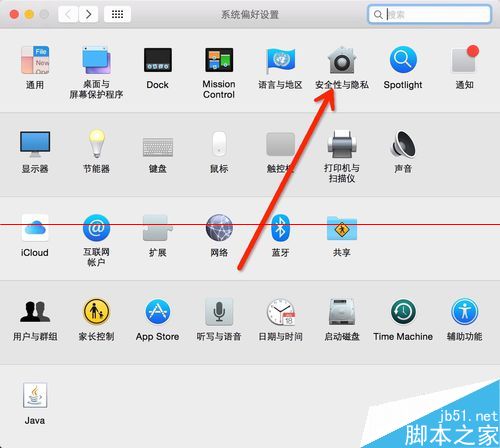Click the Show All grid button
Screen dimensions: 500x448
point(117,14)
